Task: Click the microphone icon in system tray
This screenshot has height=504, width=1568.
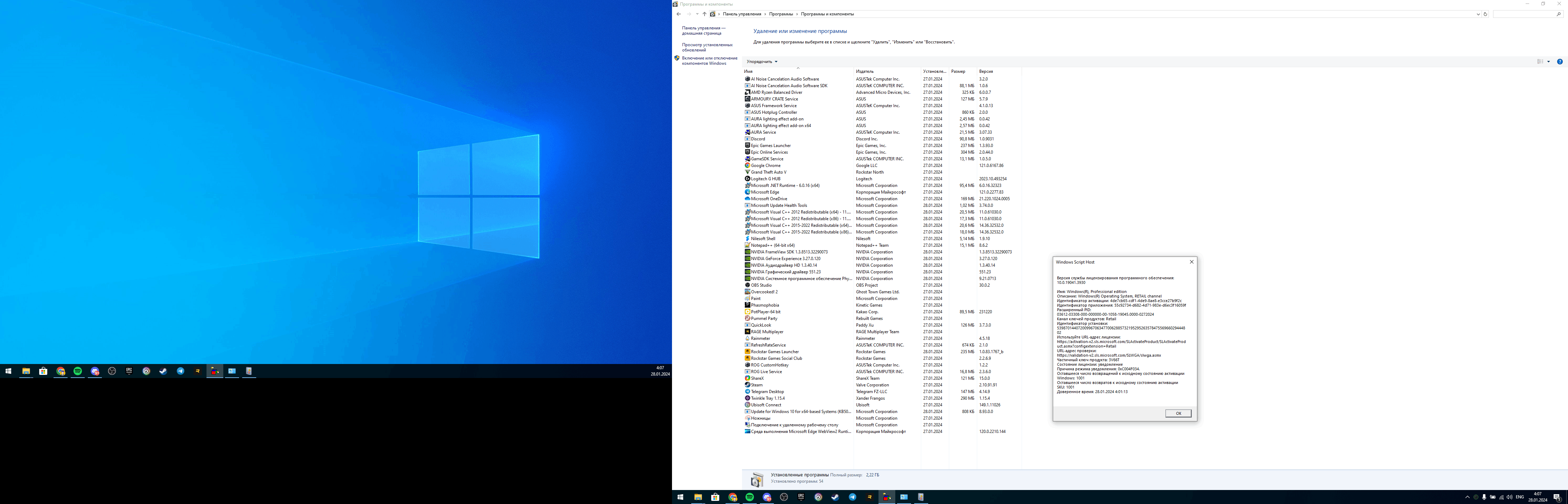Action: 1484,497
